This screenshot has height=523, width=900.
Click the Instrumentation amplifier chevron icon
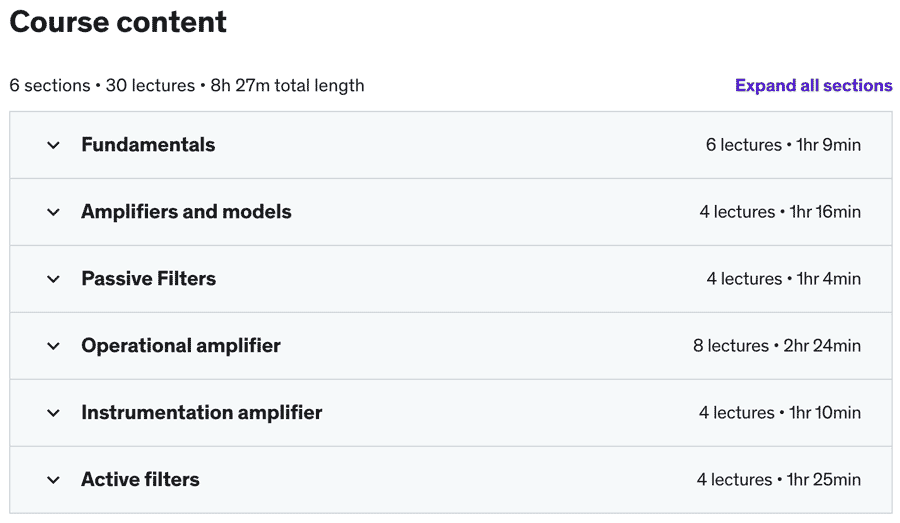[x=54, y=413]
